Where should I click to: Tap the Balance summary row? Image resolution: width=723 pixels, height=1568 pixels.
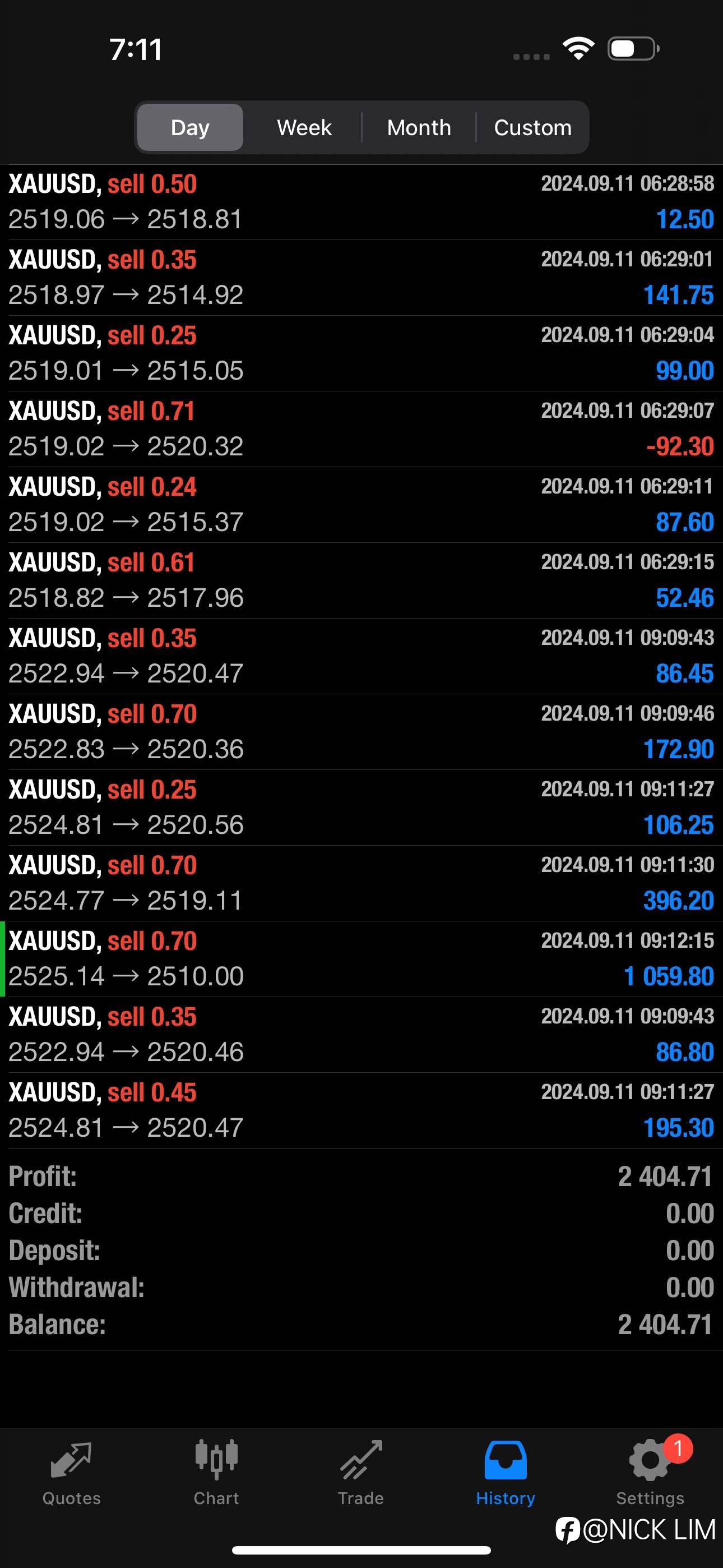click(361, 1325)
